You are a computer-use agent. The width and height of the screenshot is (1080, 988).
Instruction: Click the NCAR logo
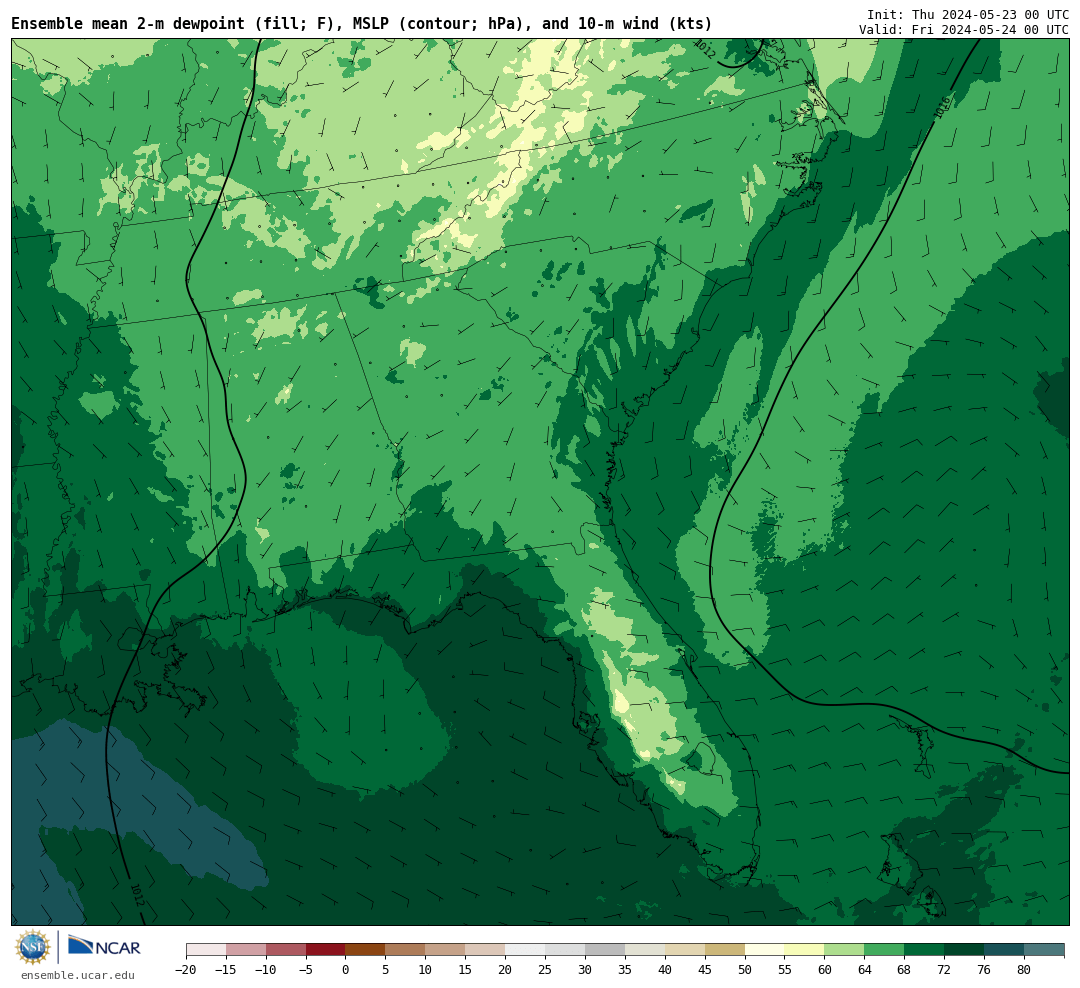click(104, 947)
